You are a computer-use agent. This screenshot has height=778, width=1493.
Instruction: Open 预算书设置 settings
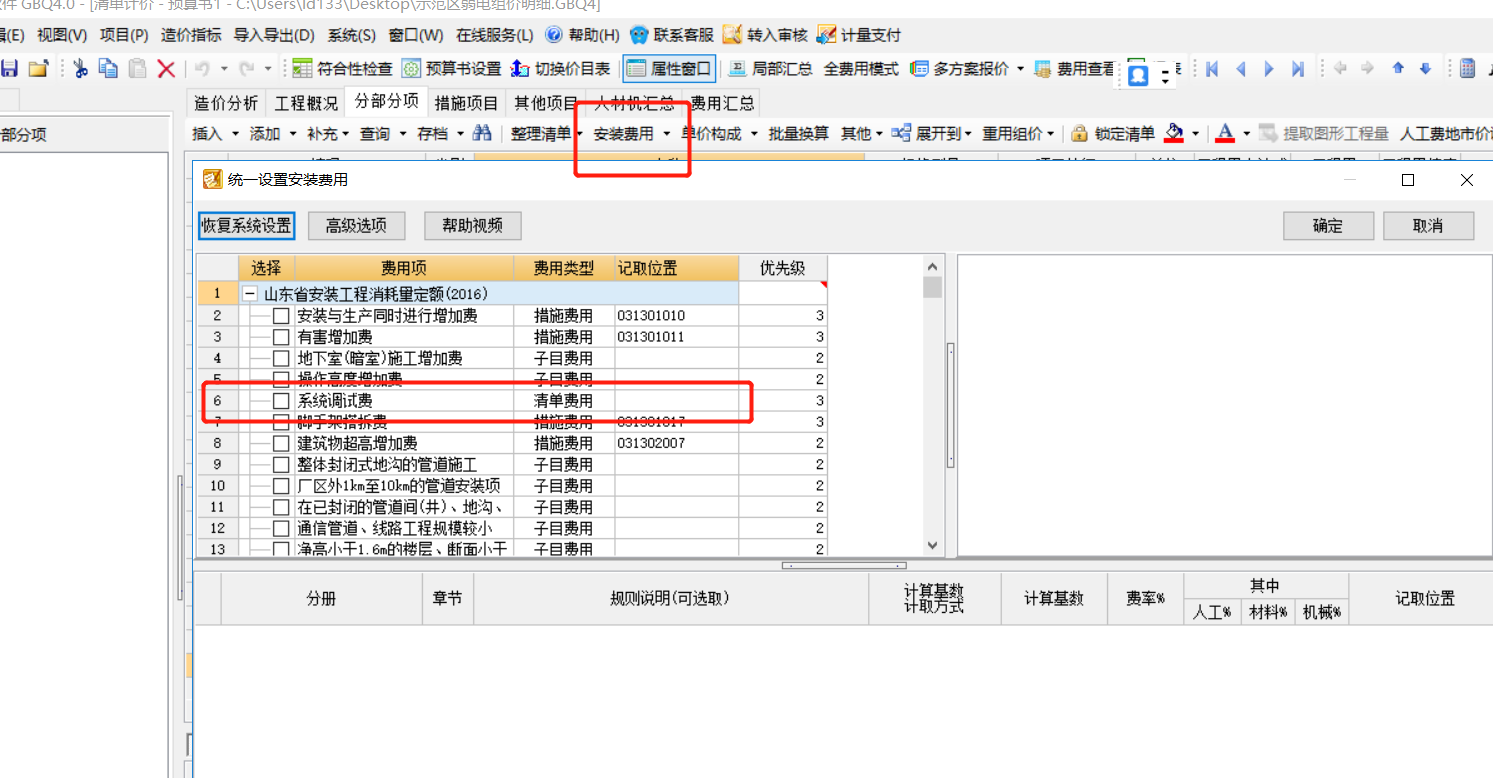(451, 69)
